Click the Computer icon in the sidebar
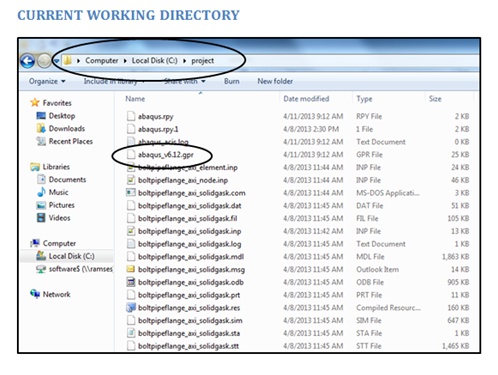 pyautogui.click(x=35, y=243)
